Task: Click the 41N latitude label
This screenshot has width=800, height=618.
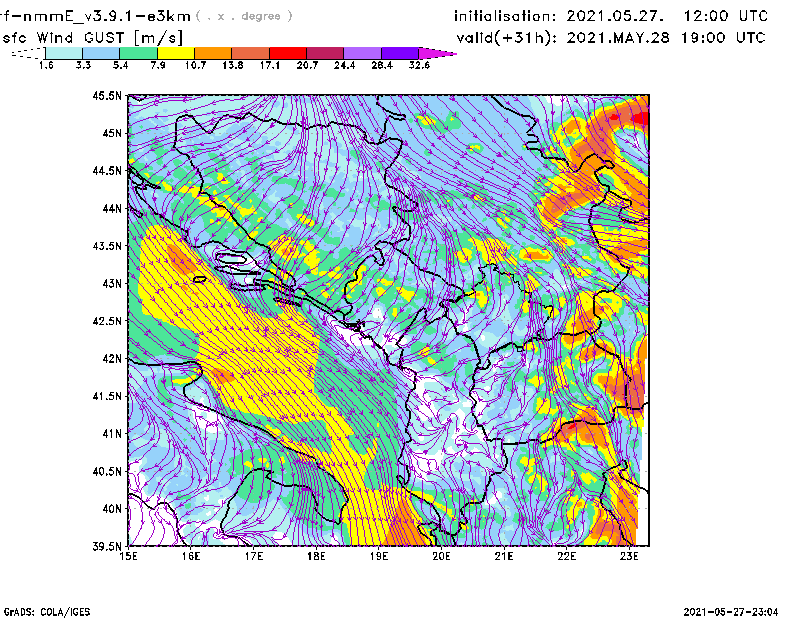Action: point(112,434)
